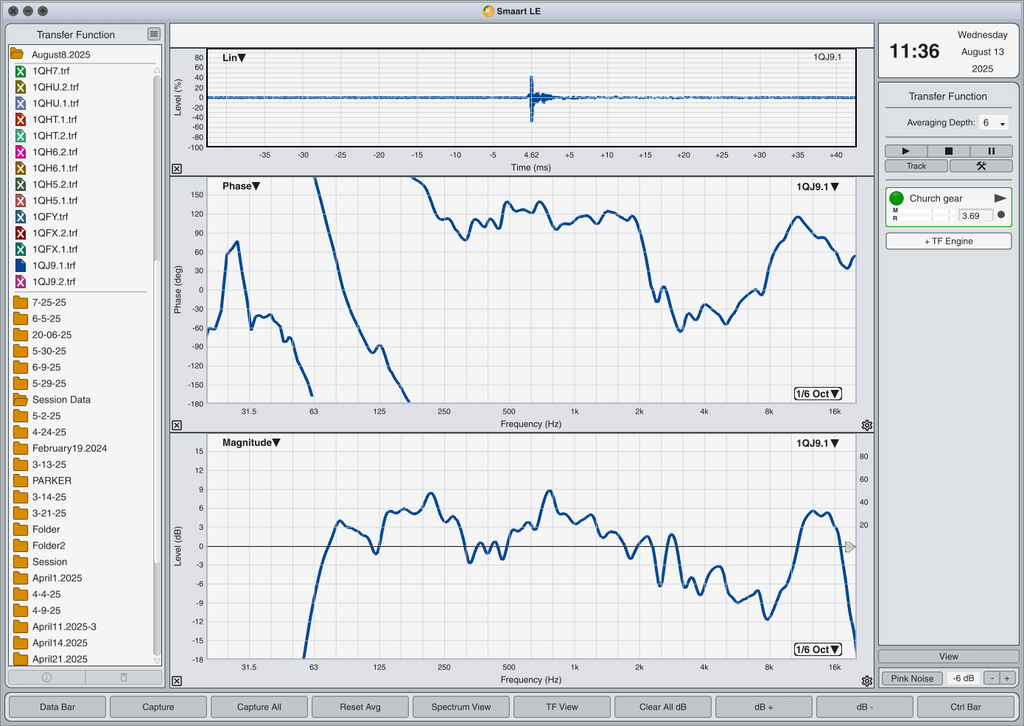1024x726 pixels.
Task: Open the View section on right panel
Action: [948, 656]
